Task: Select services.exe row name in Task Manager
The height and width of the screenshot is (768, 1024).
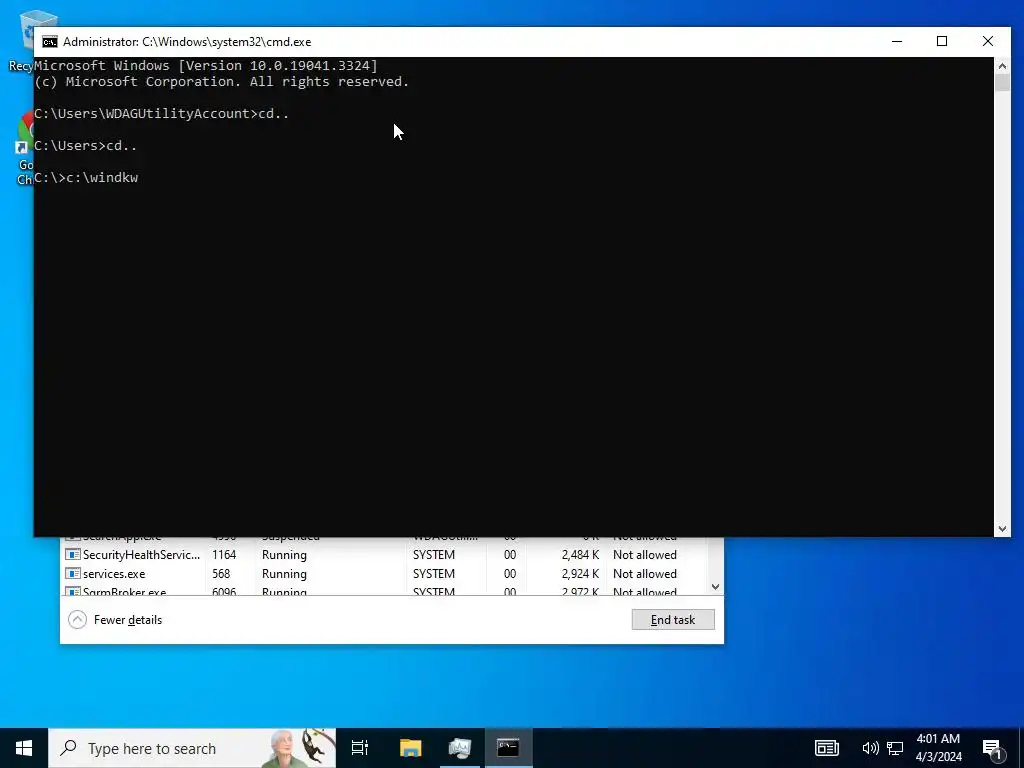Action: [114, 573]
